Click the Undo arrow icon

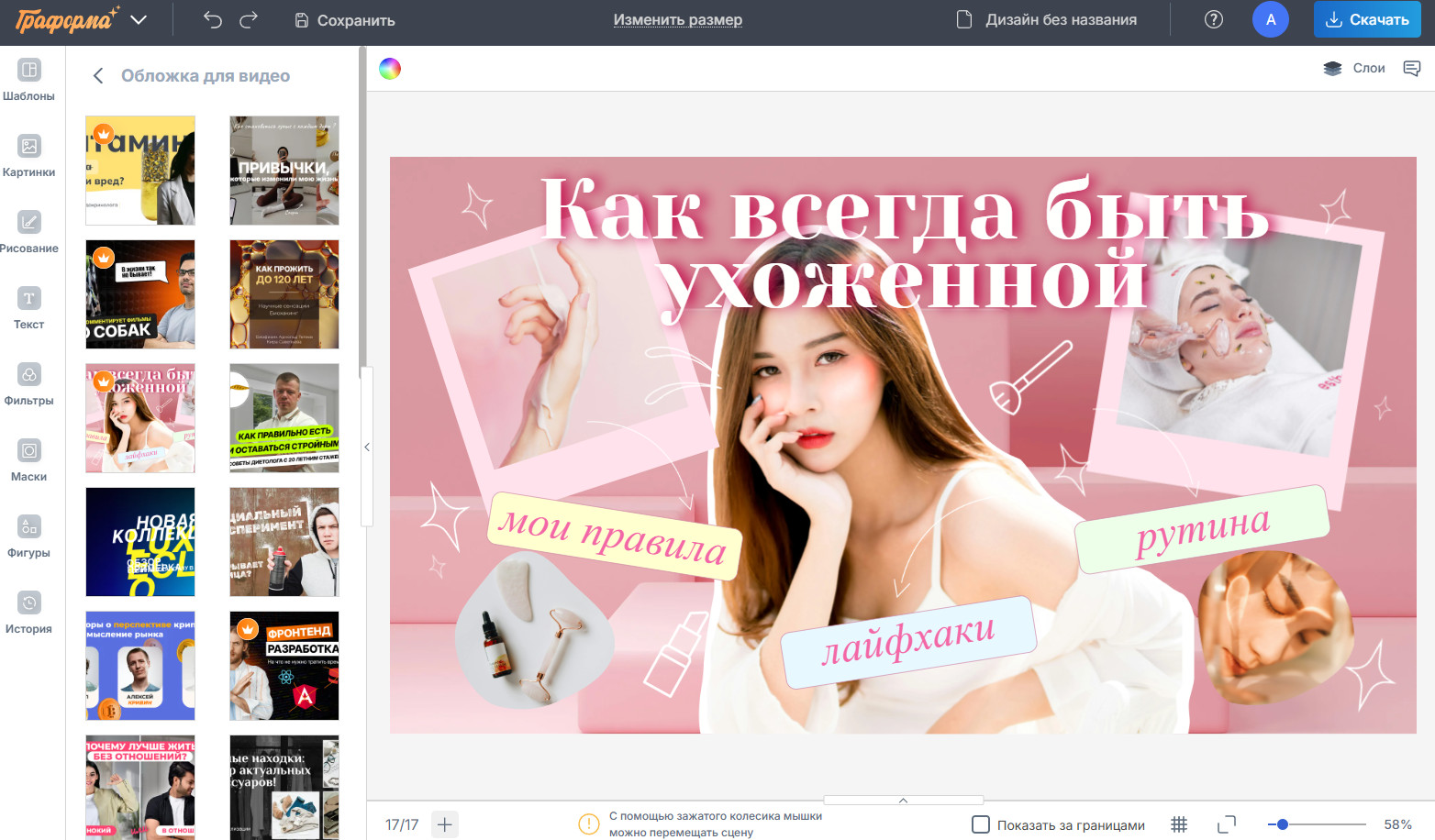pyautogui.click(x=213, y=20)
